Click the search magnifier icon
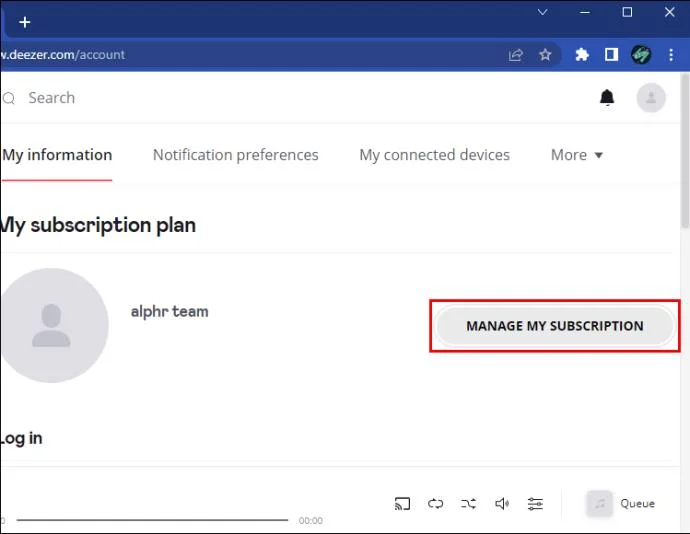Viewport: 690px width, 534px height. pyautogui.click(x=8, y=98)
